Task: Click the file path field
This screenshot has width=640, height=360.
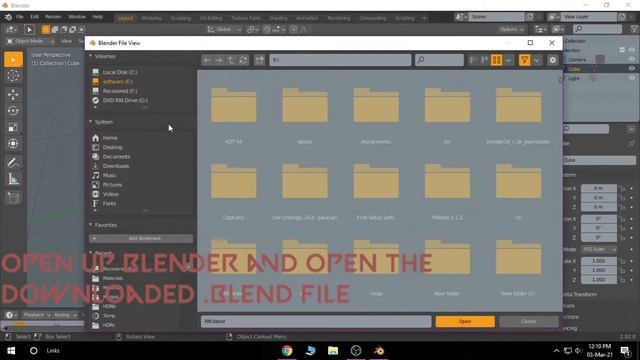Action: coord(340,60)
